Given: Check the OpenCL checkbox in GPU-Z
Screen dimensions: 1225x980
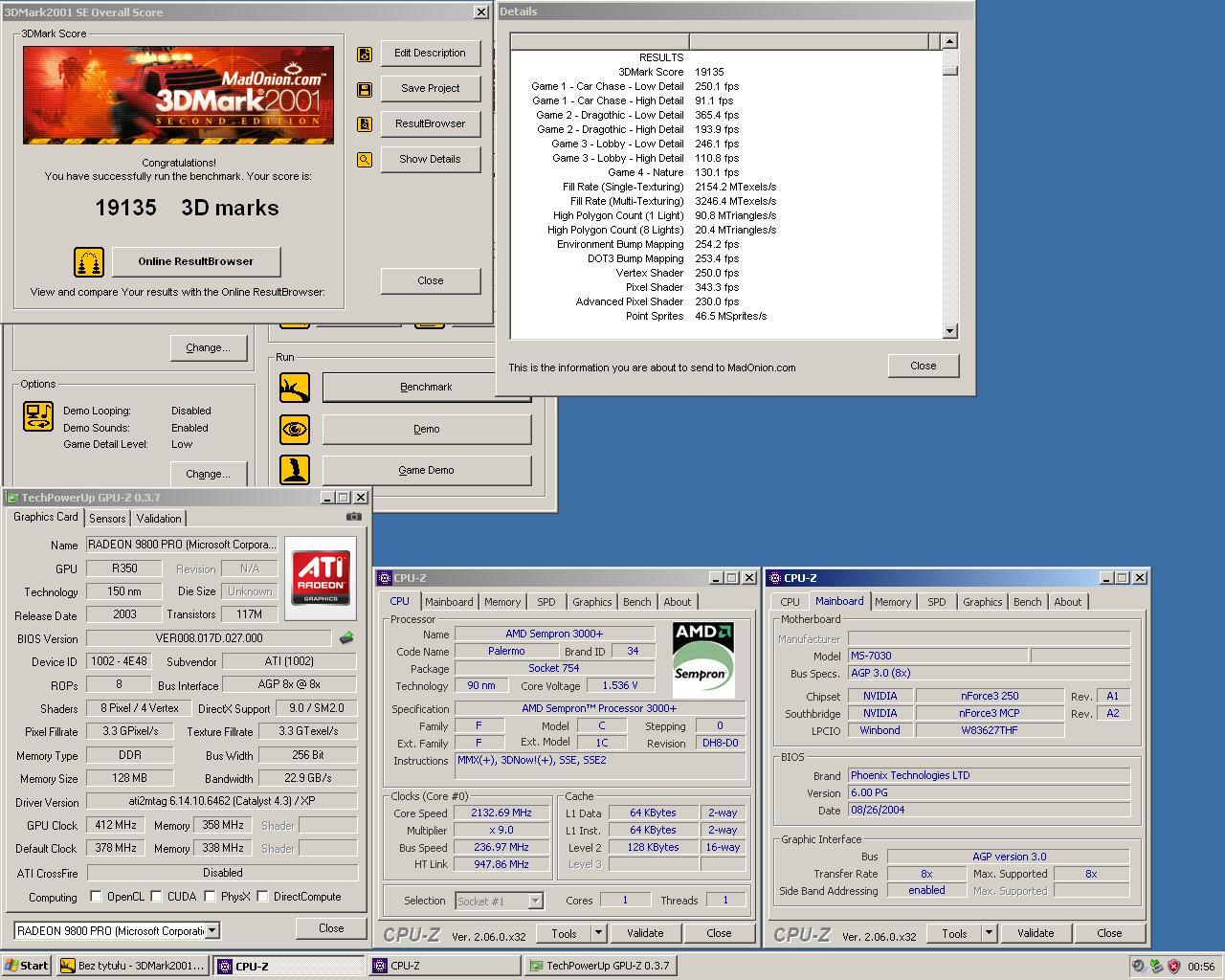Looking at the screenshot, I should [x=96, y=897].
